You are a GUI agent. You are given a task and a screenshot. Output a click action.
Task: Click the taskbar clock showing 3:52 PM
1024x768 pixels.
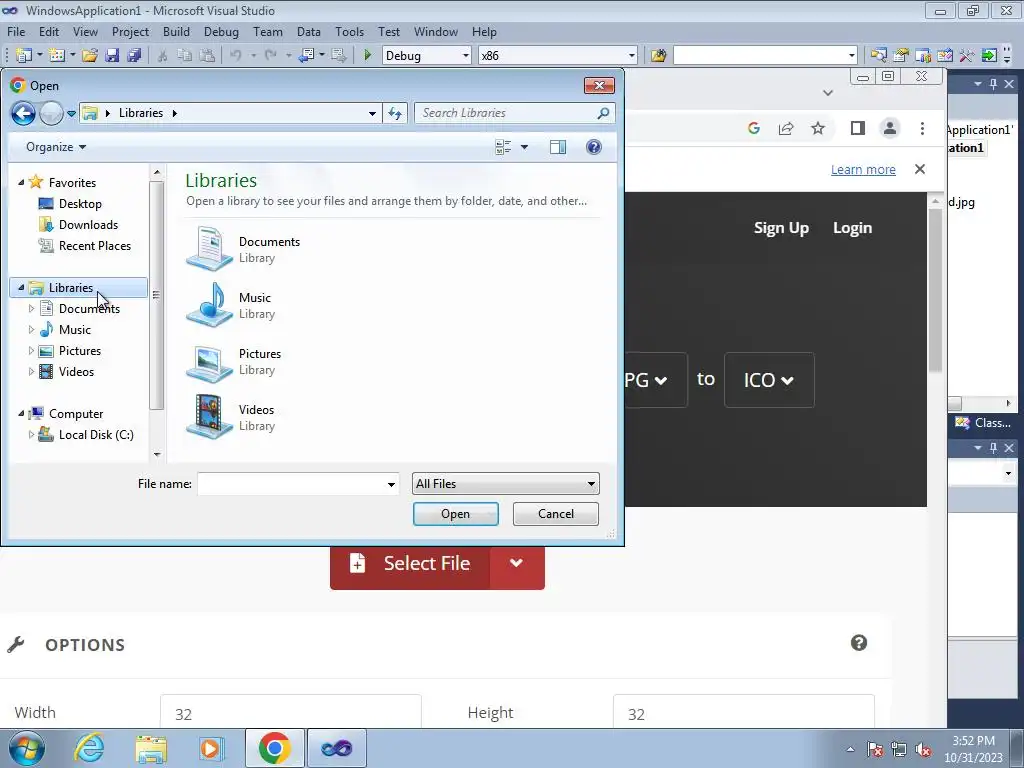point(972,749)
